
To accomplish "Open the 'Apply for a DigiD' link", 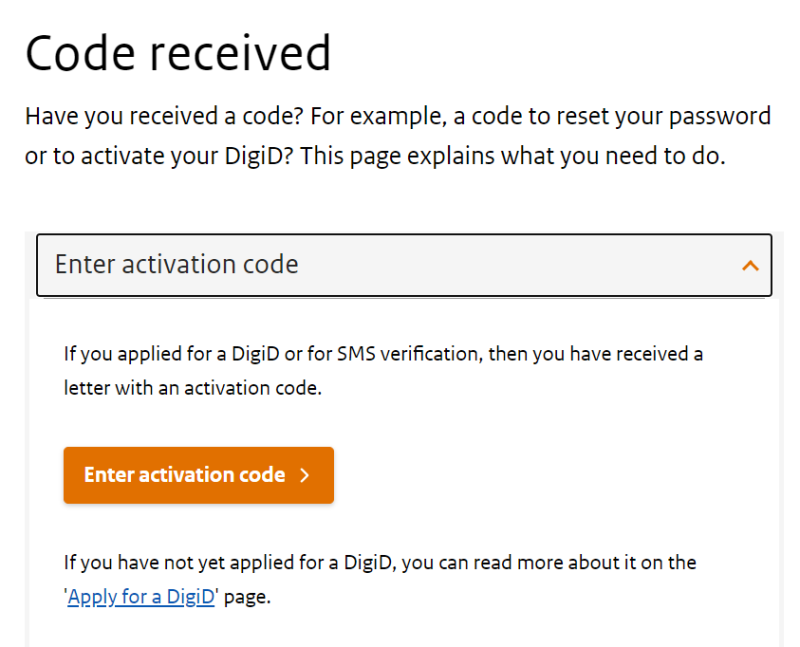I will coord(141,599).
